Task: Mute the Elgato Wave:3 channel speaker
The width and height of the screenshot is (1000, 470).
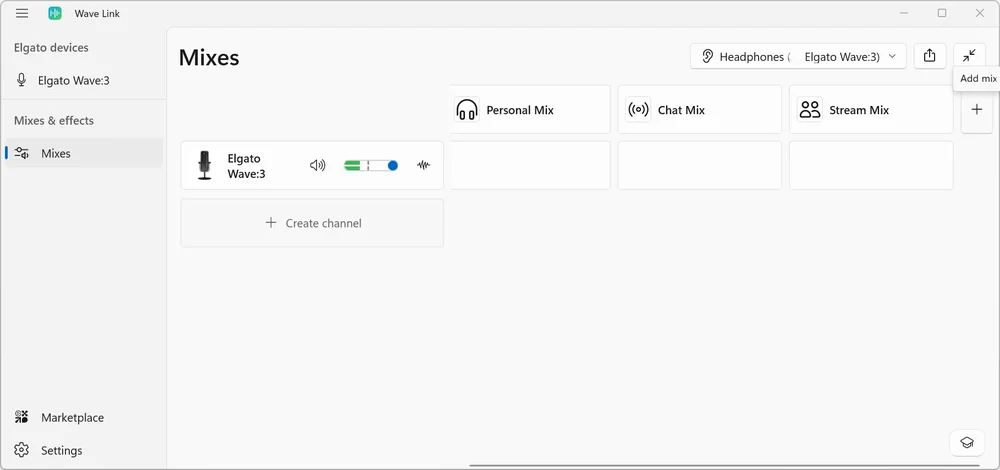Action: [x=318, y=165]
